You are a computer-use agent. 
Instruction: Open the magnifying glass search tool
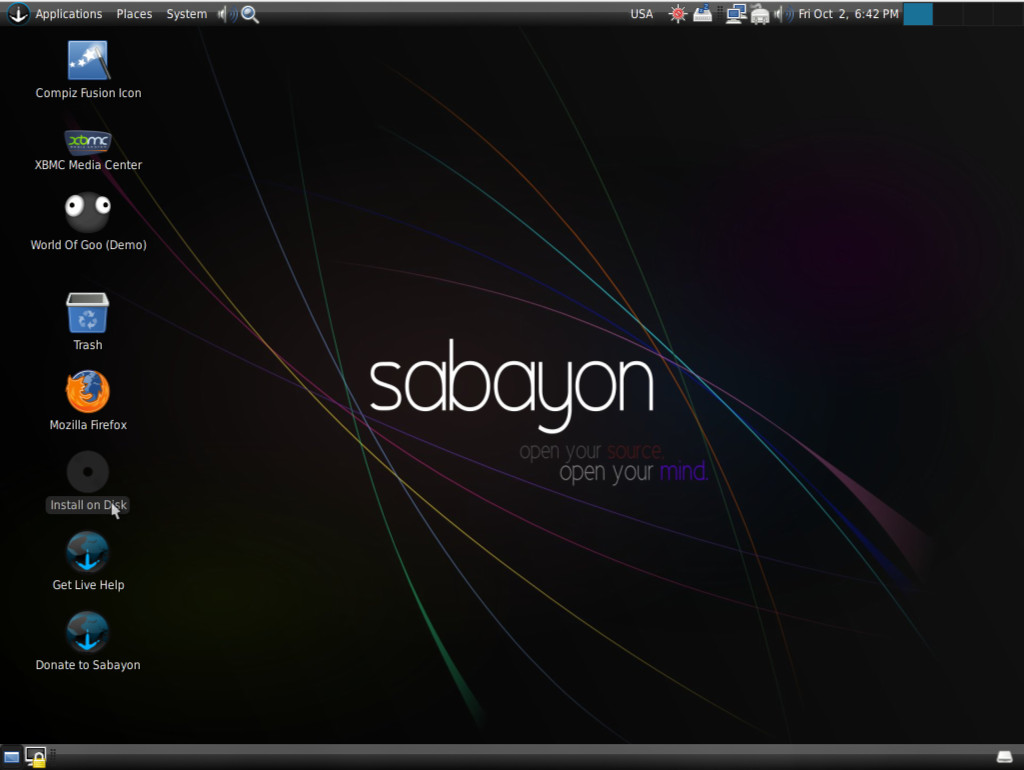tap(250, 14)
